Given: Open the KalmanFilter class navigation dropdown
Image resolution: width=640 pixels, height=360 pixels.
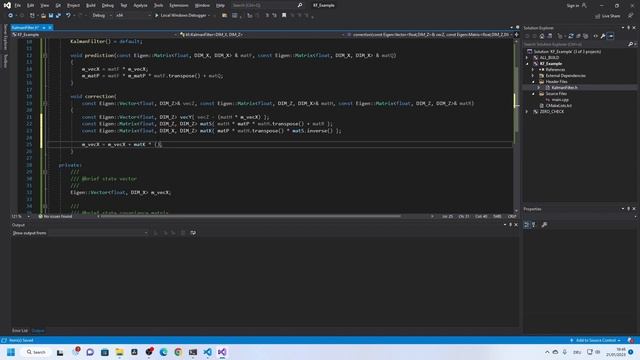Looking at the screenshot, I should point(262,35).
